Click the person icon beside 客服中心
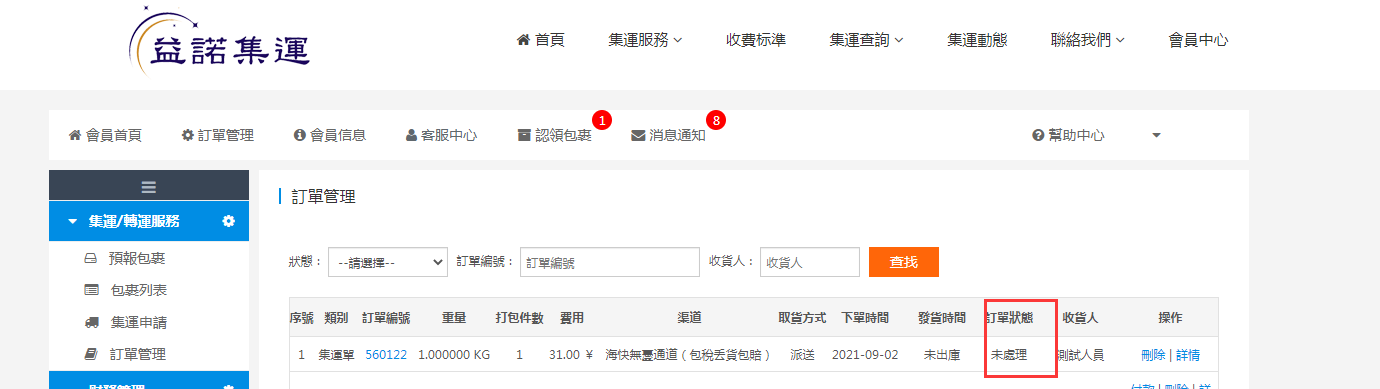This screenshot has height=389, width=1380. (x=411, y=135)
